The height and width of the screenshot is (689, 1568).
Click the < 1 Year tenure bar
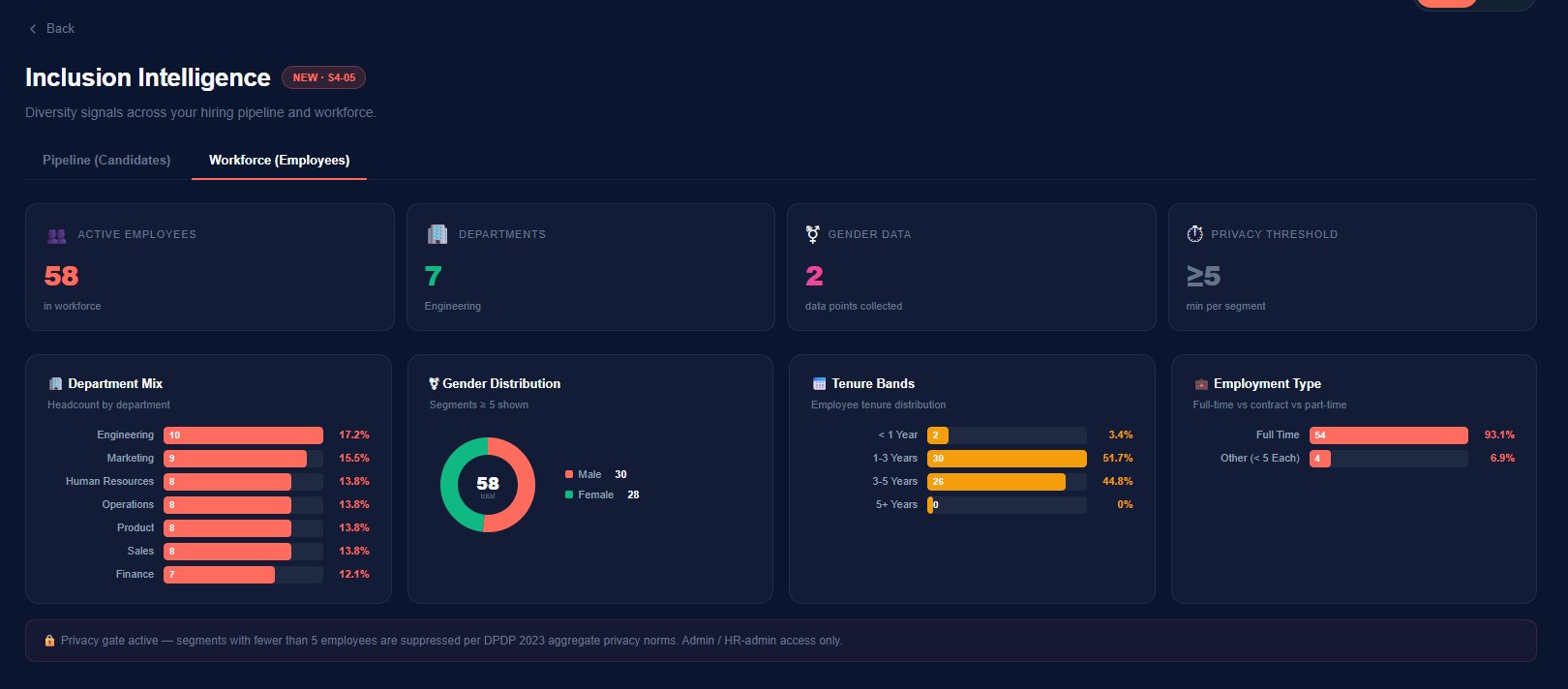click(938, 435)
